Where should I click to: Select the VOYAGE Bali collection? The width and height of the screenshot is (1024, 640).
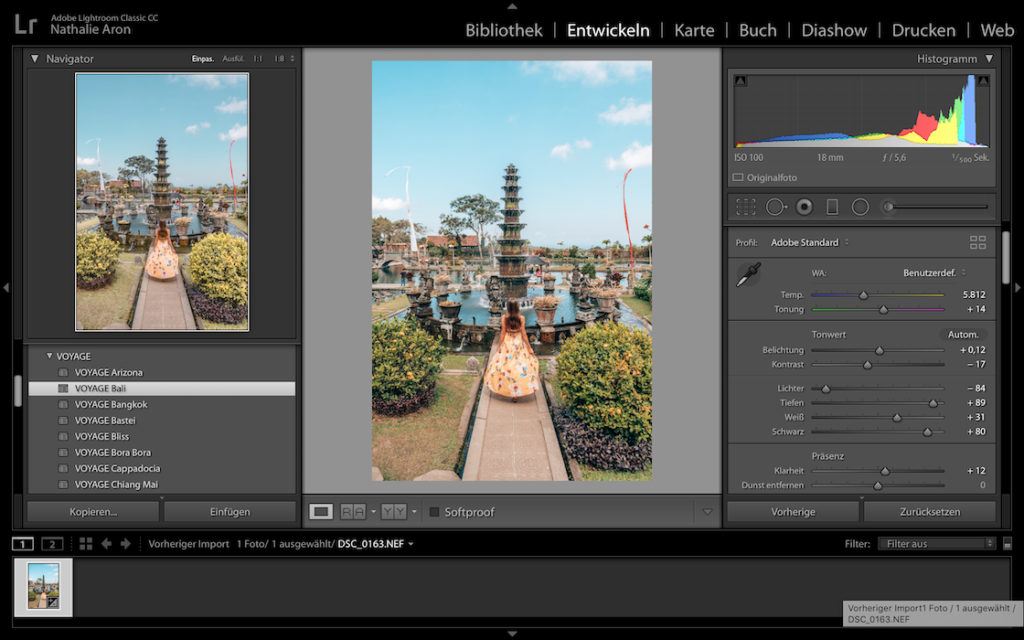point(162,389)
